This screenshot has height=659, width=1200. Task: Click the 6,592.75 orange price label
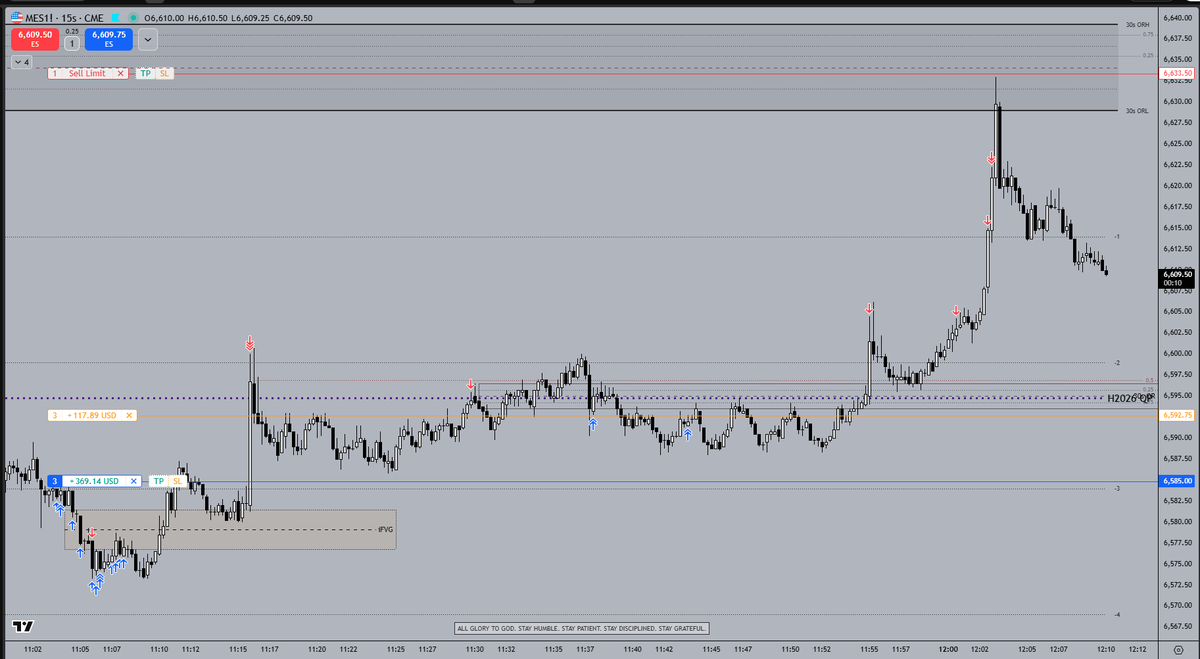[x=1178, y=415]
